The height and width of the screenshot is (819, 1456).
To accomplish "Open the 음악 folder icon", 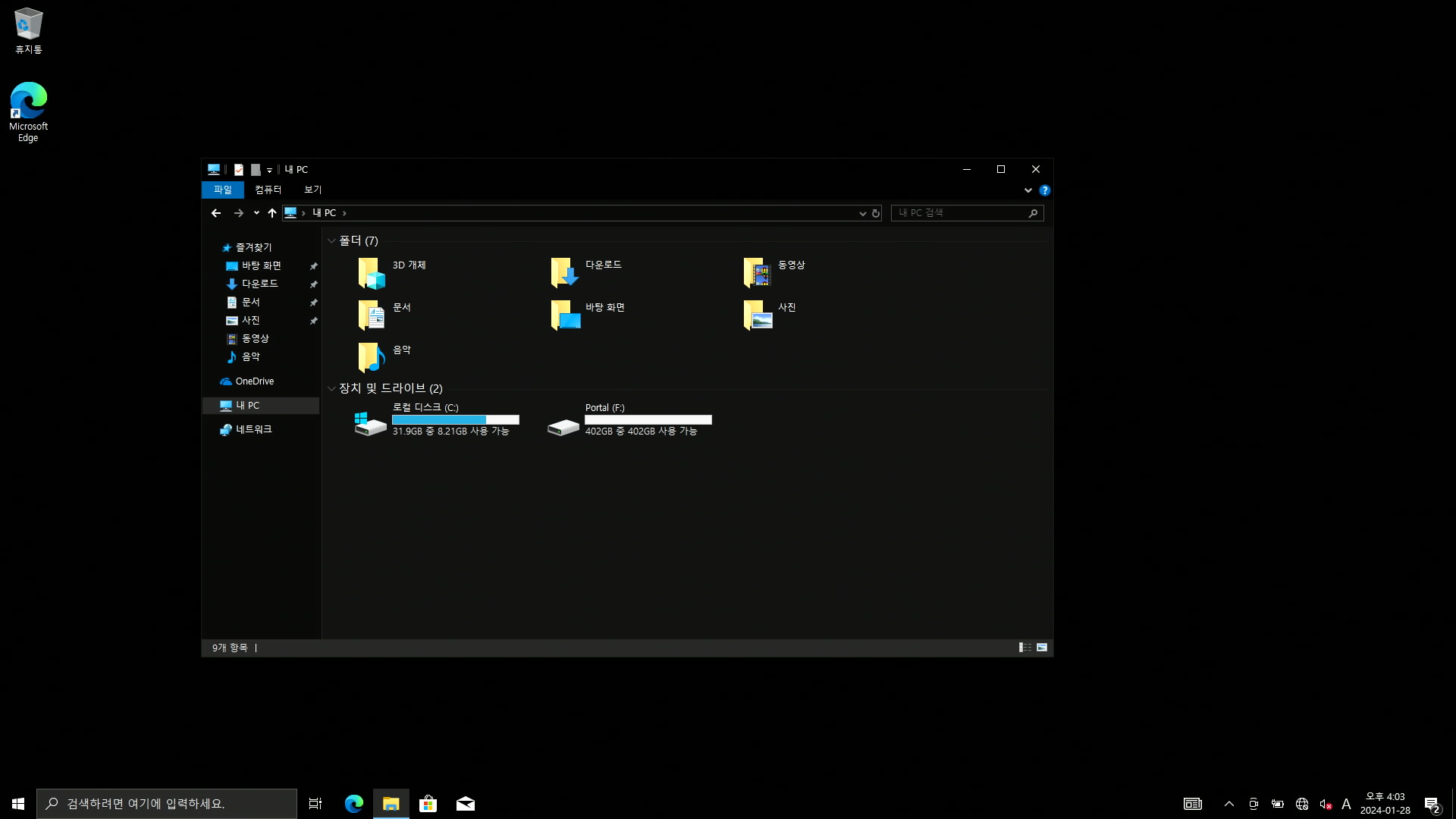I will click(x=371, y=357).
